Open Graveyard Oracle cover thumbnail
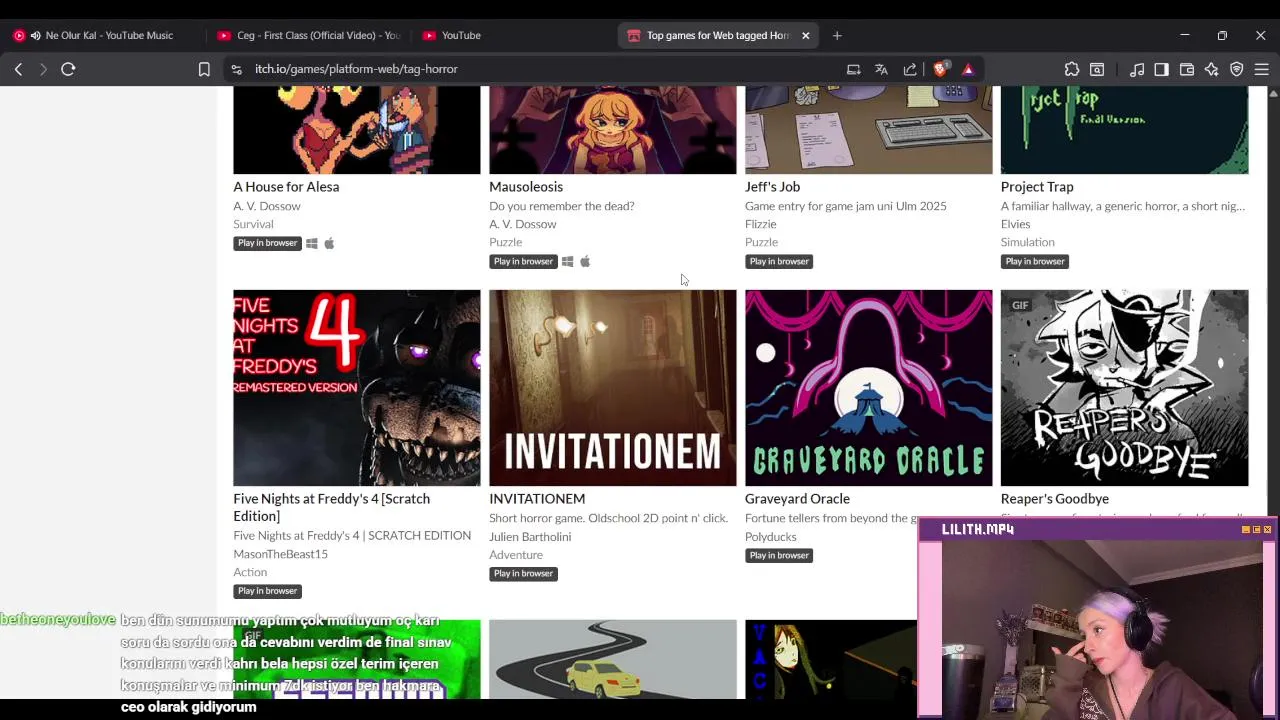1280x720 pixels. [869, 388]
